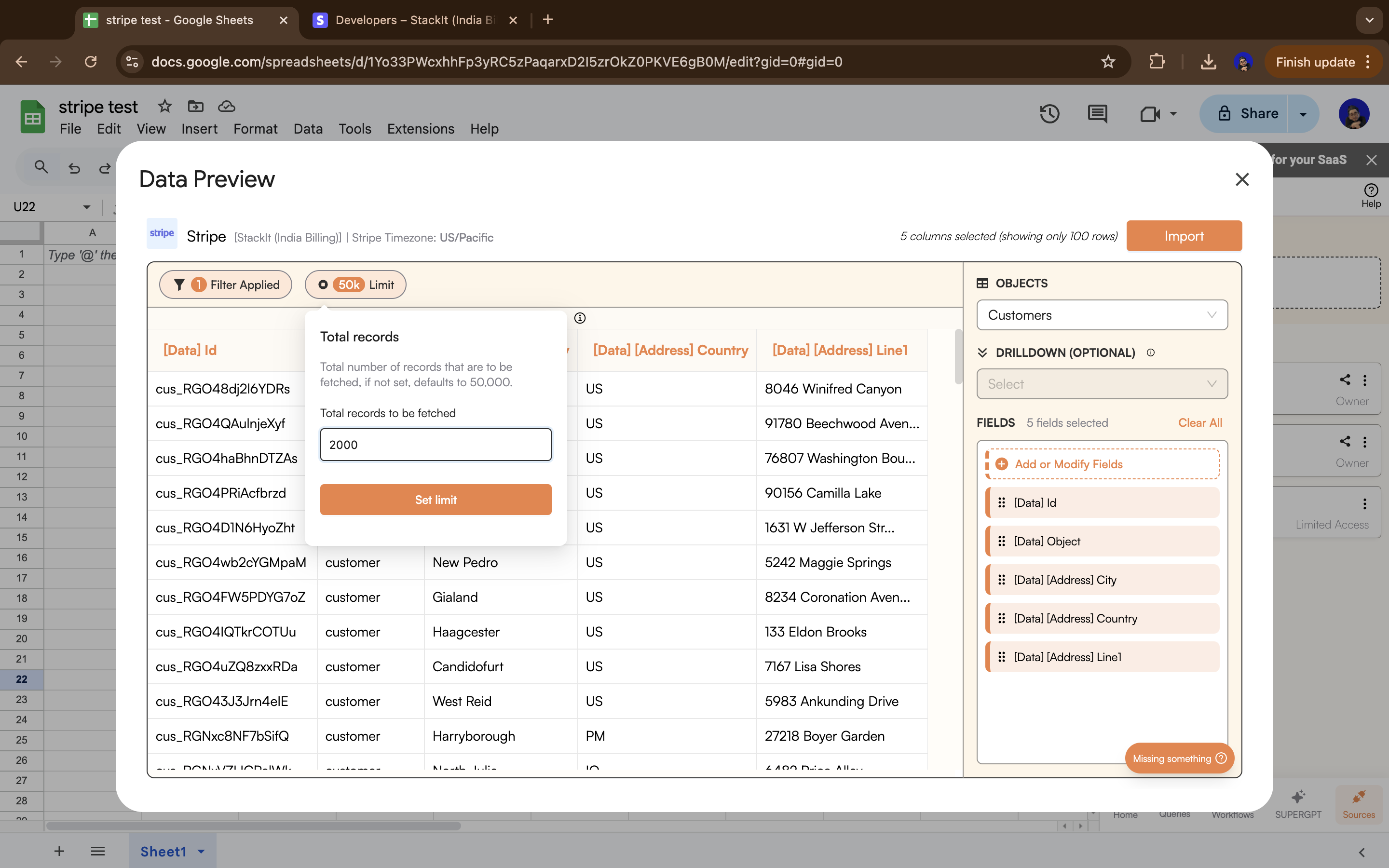Open the Filter Applied pill
Image resolution: width=1389 pixels, height=868 pixels.
(x=226, y=285)
